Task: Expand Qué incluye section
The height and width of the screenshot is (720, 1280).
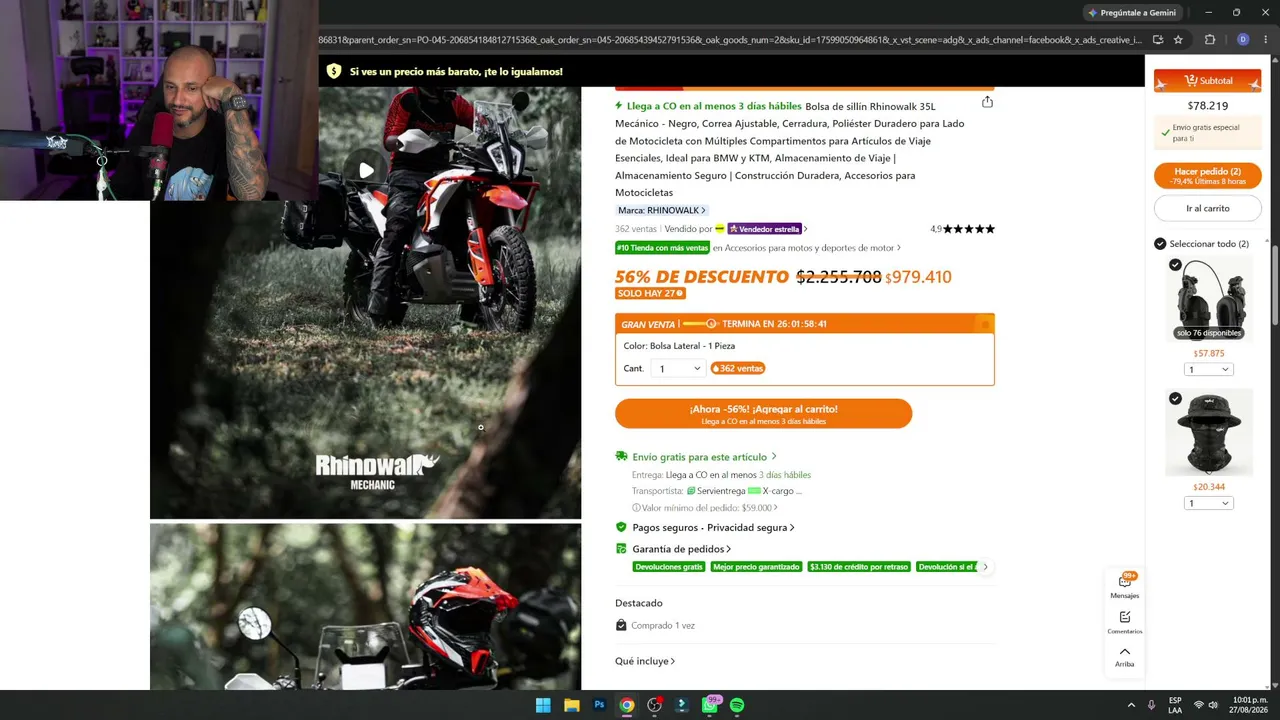Action: tap(645, 661)
